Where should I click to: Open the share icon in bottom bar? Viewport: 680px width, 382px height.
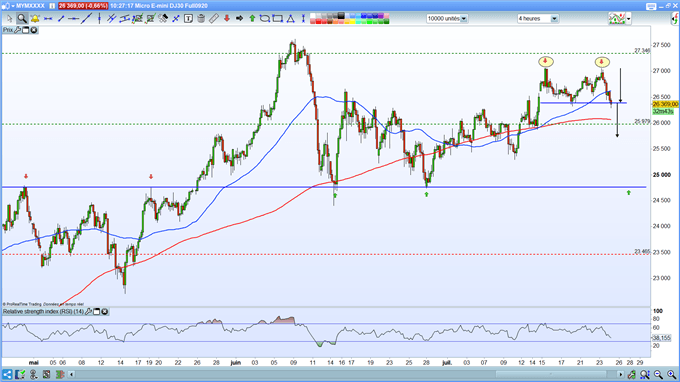coord(7,374)
